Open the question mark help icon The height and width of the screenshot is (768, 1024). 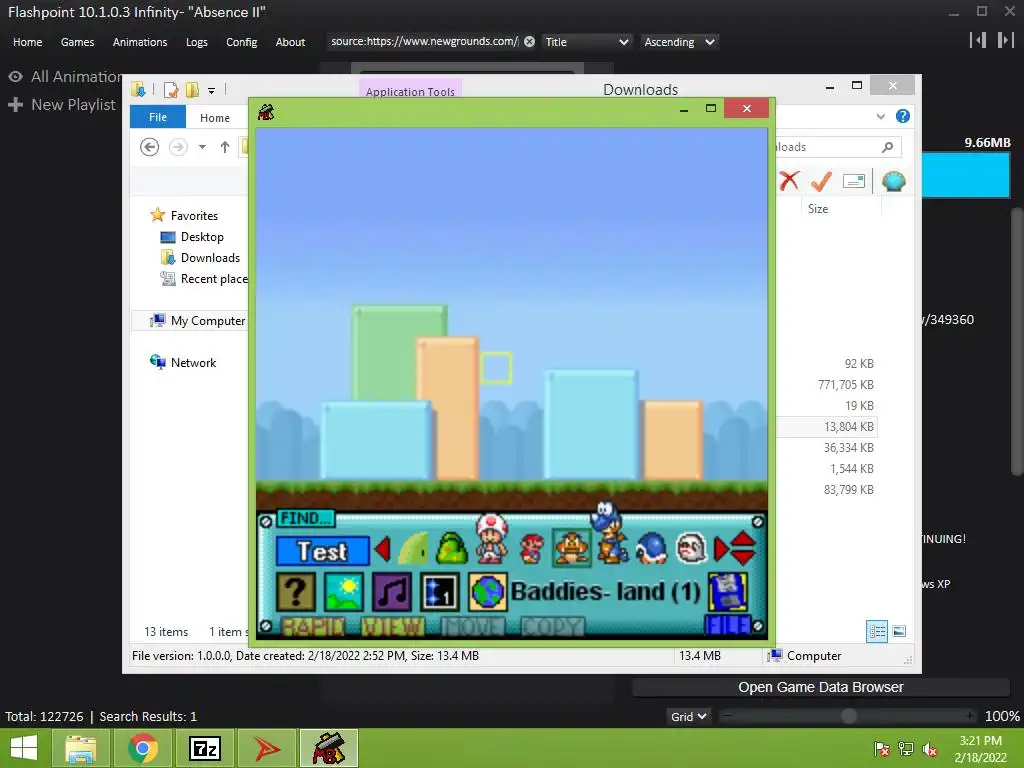[x=295, y=592]
